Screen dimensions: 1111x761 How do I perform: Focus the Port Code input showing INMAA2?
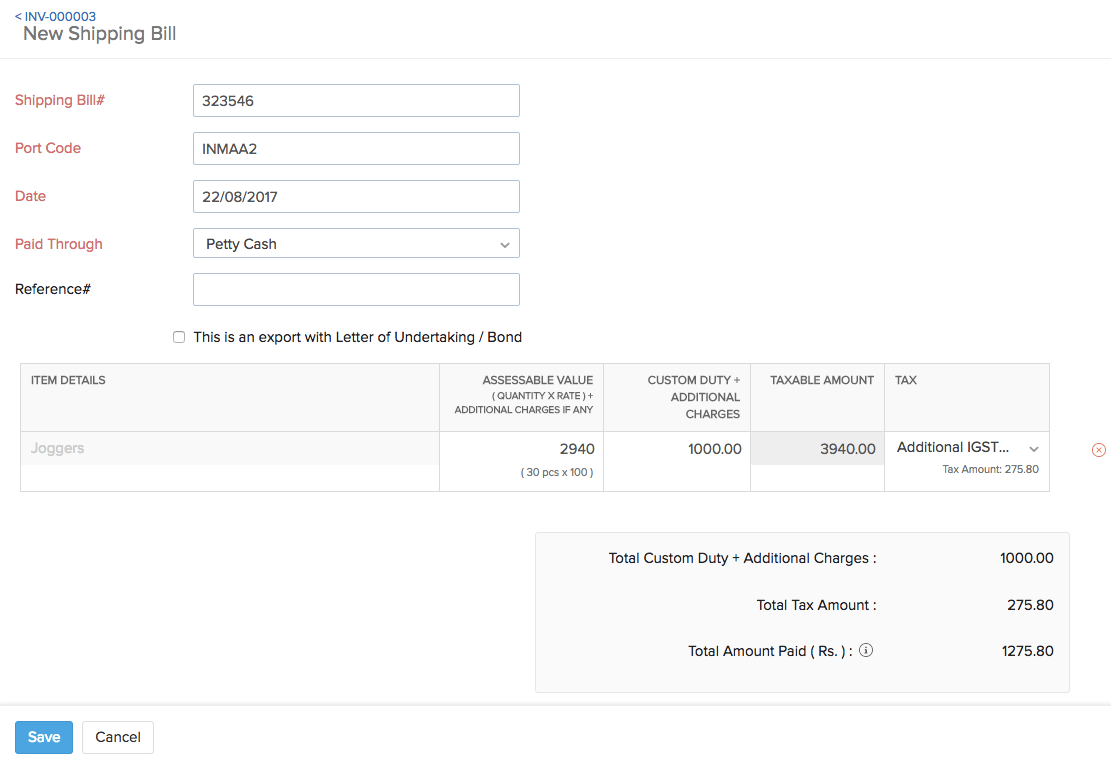click(356, 148)
